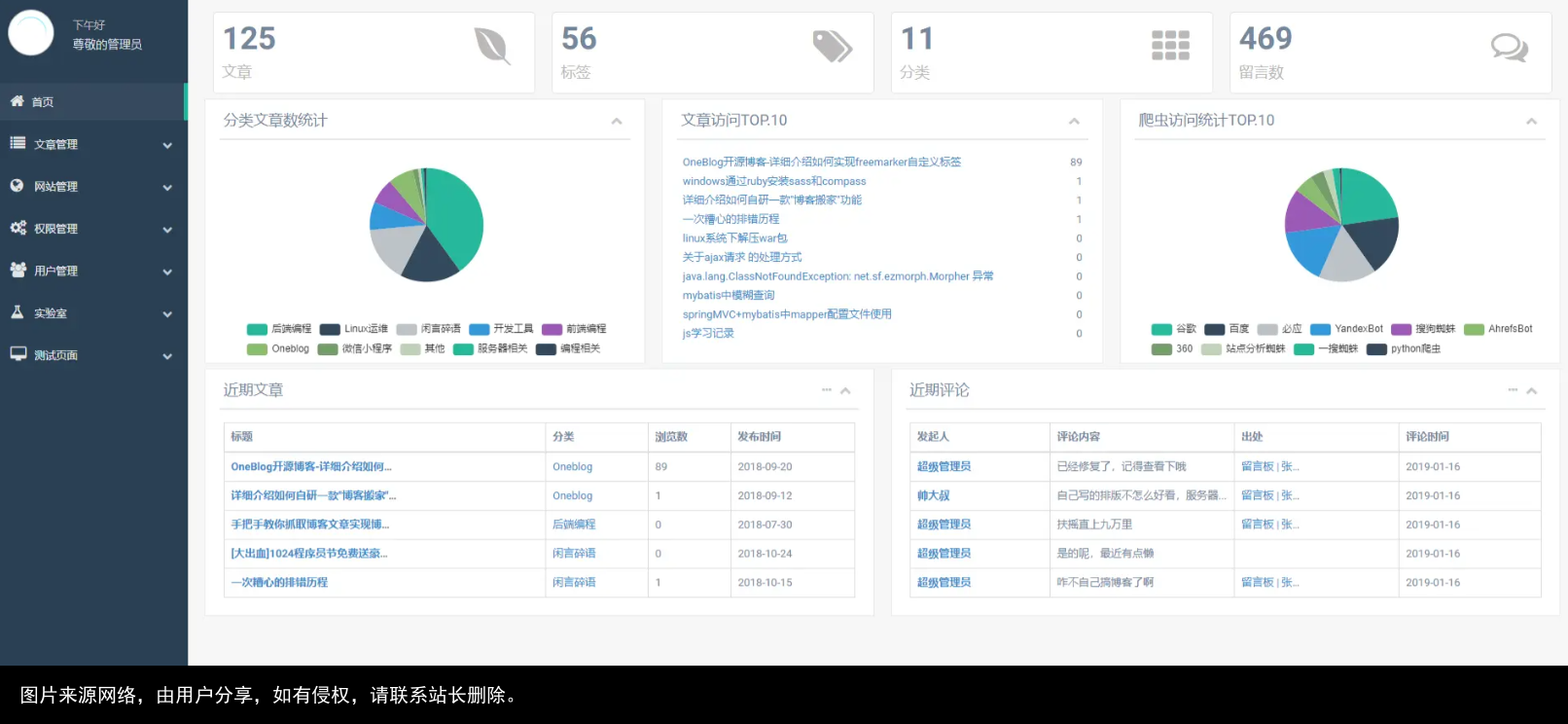Image resolution: width=1568 pixels, height=724 pixels.
Task: Expand the 实验室 chevron arrow
Action: click(x=167, y=314)
